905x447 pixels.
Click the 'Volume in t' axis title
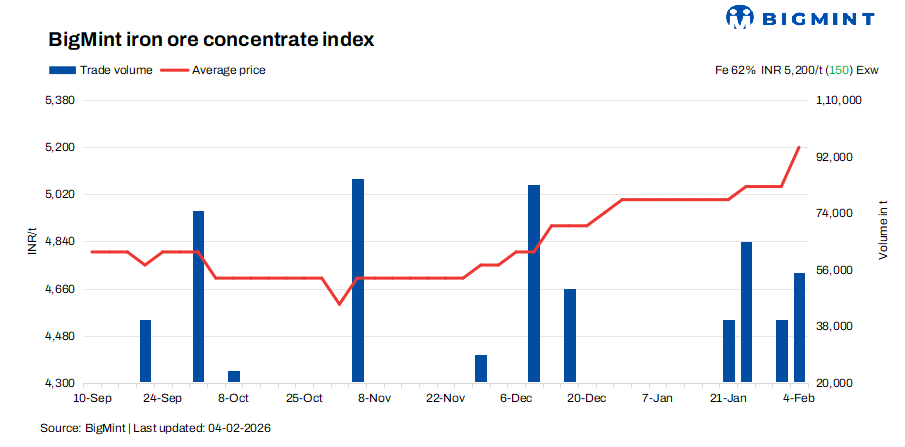[x=883, y=231]
